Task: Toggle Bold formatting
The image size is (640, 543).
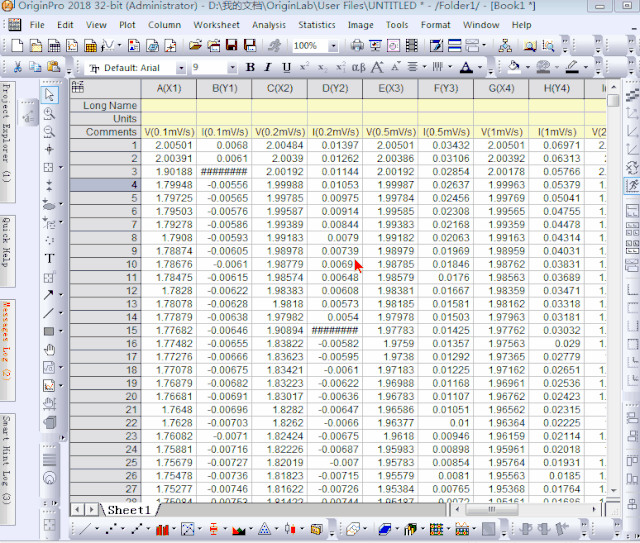Action: pyautogui.click(x=250, y=67)
